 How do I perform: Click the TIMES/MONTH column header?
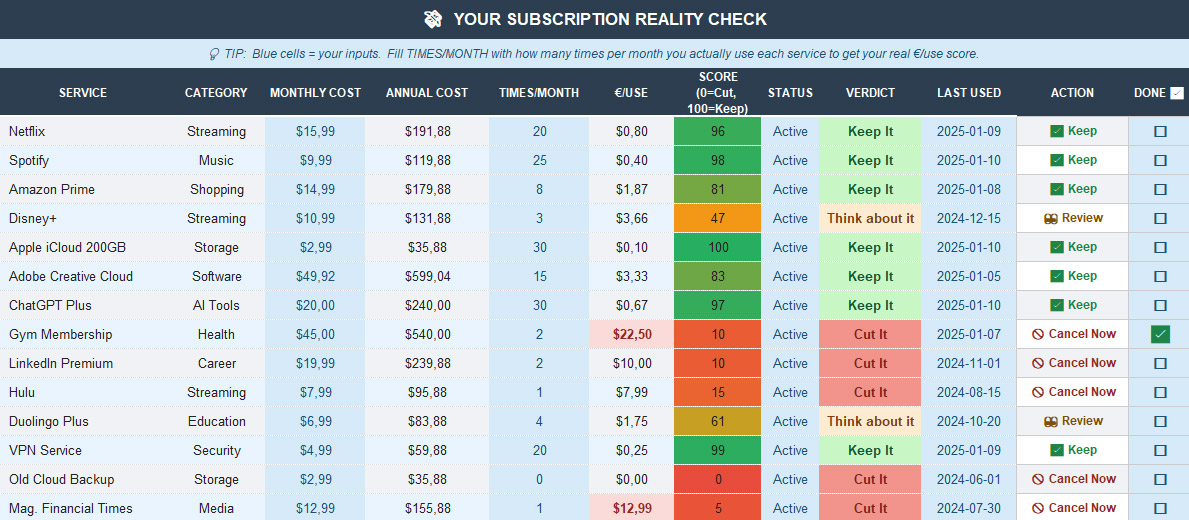tap(539, 92)
